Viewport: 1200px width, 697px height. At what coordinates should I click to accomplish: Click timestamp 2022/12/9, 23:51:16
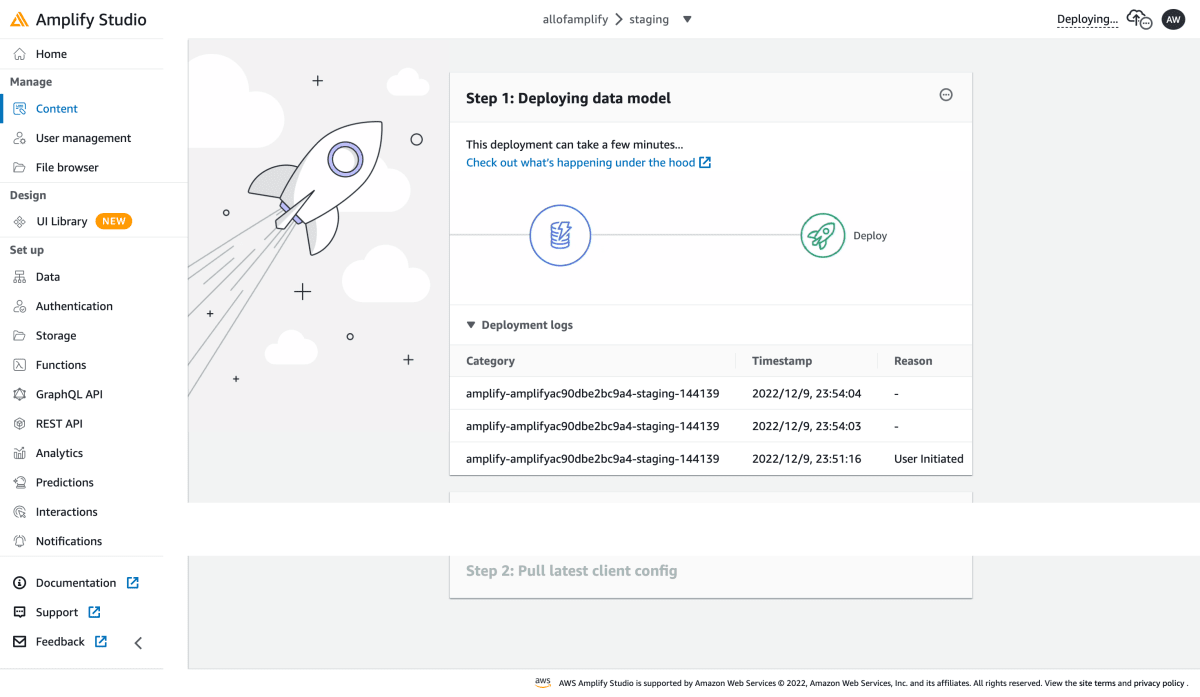[806, 459]
